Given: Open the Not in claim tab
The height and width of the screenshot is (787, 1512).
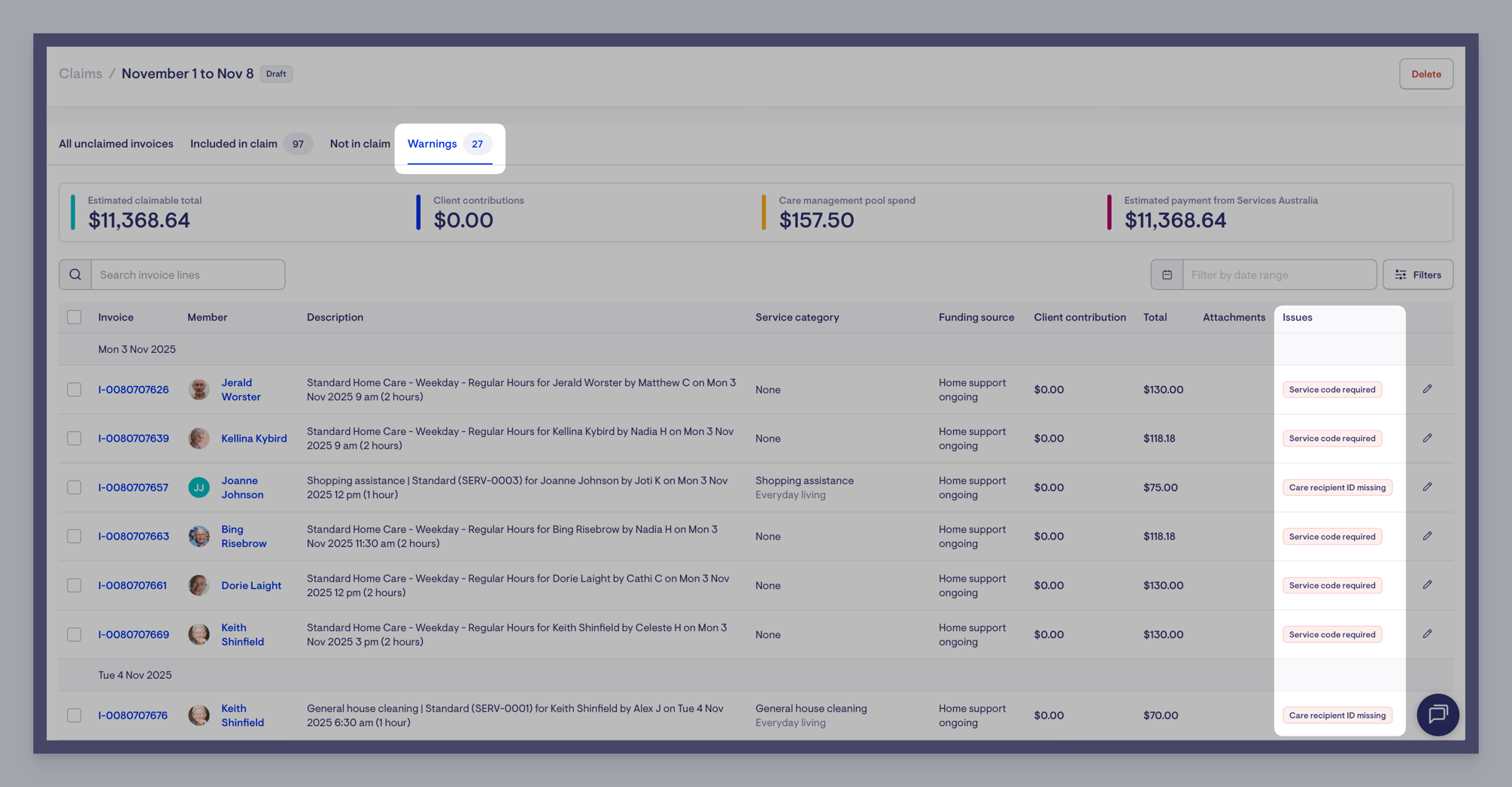Looking at the screenshot, I should 360,144.
